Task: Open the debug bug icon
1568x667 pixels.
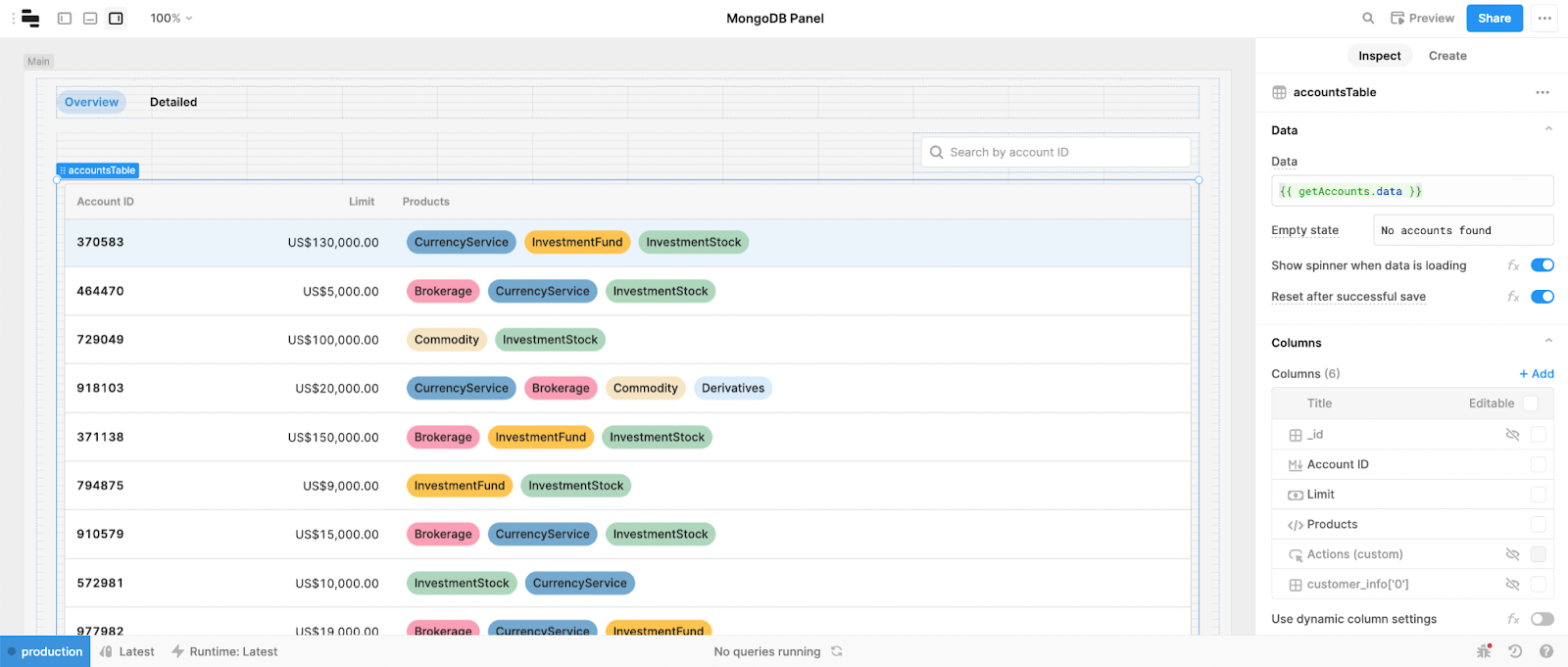Action: click(x=1484, y=651)
